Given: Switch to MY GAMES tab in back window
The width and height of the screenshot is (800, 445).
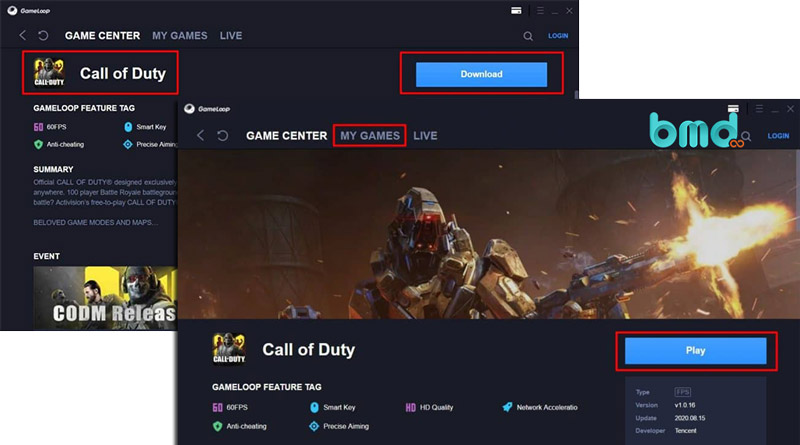Looking at the screenshot, I should pos(180,36).
